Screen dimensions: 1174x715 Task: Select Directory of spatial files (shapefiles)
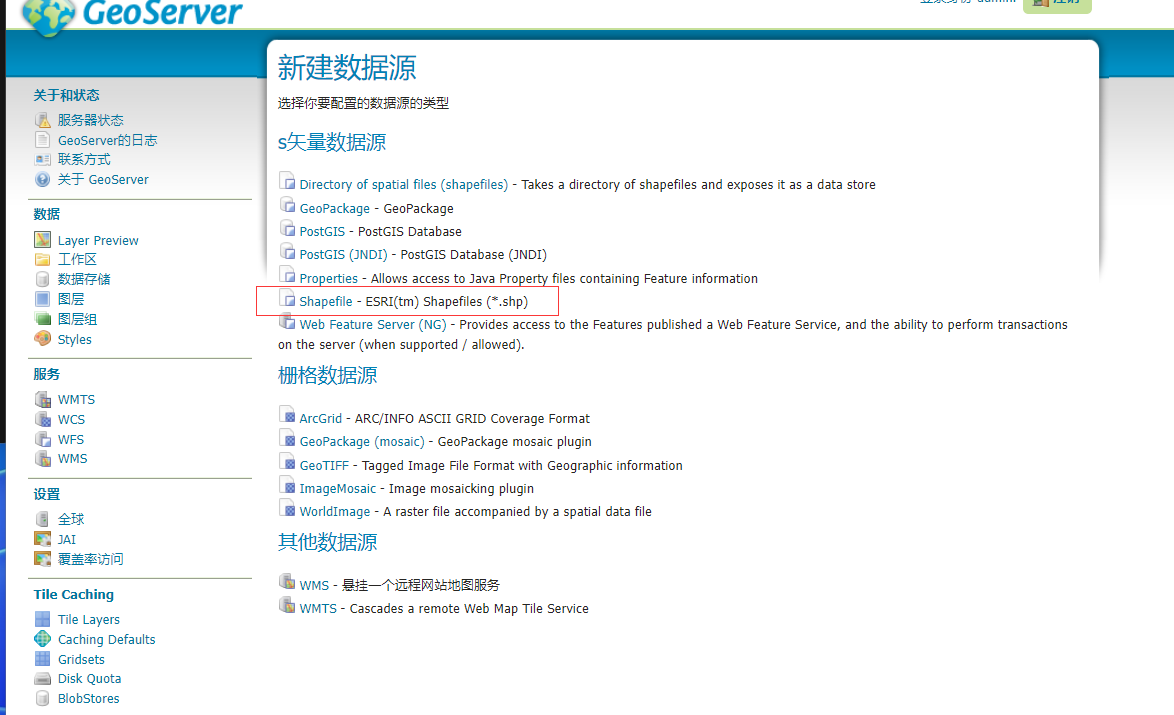403,184
